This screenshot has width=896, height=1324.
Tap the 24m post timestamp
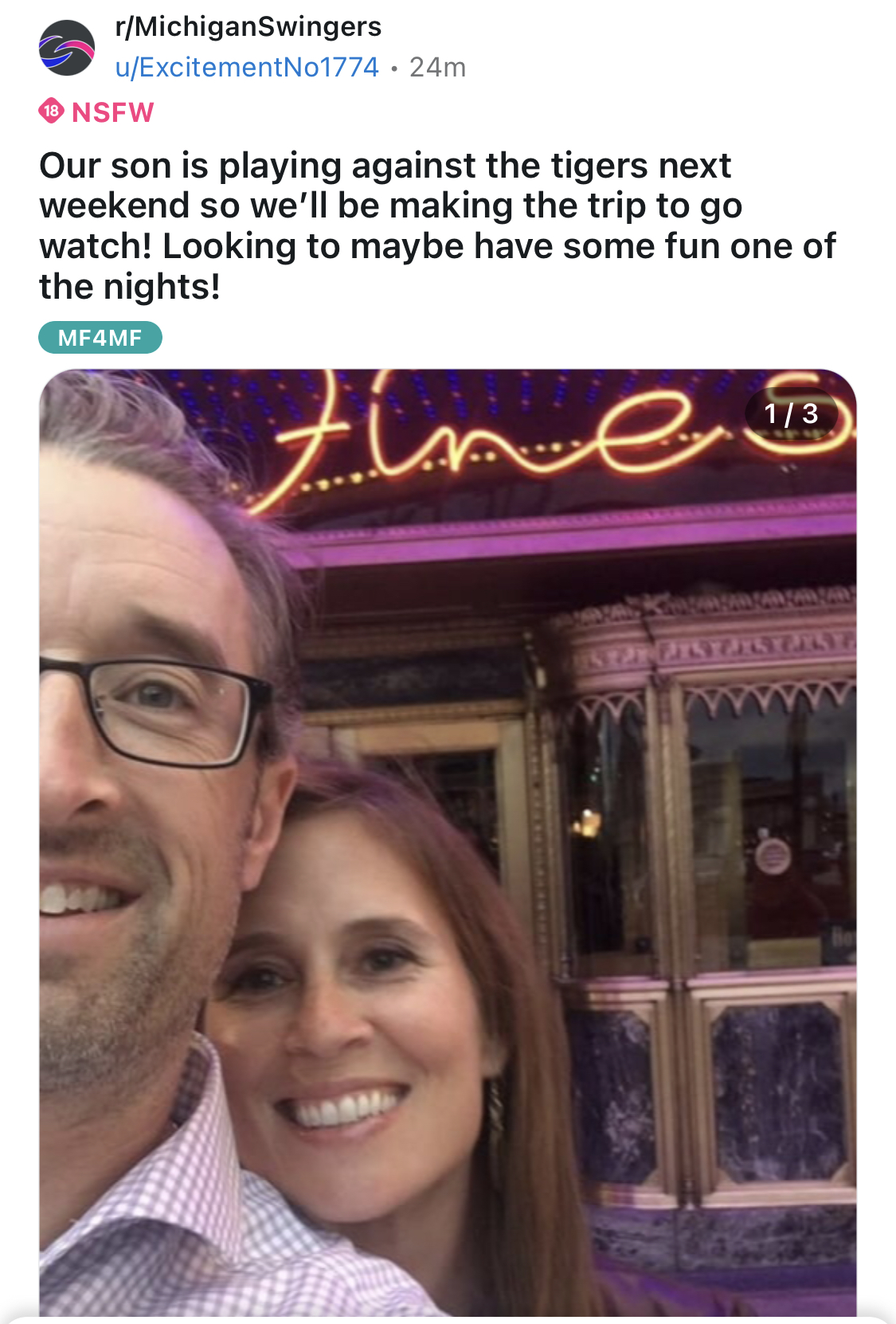[x=437, y=68]
